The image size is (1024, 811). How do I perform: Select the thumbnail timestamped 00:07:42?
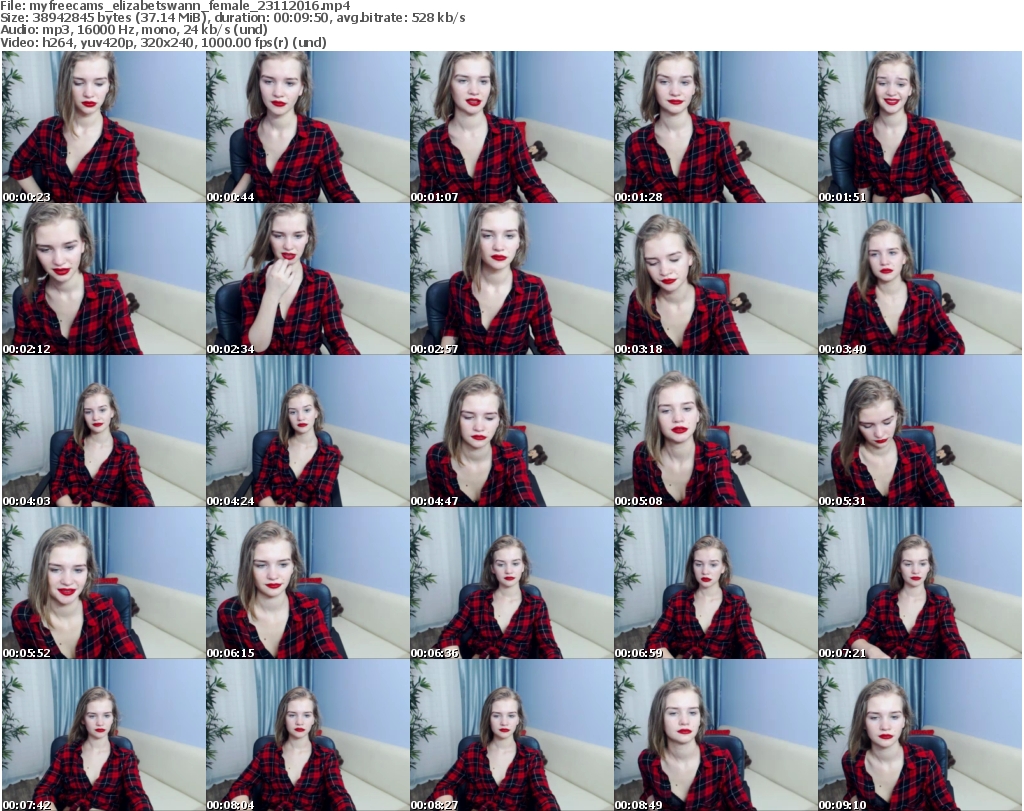103,735
